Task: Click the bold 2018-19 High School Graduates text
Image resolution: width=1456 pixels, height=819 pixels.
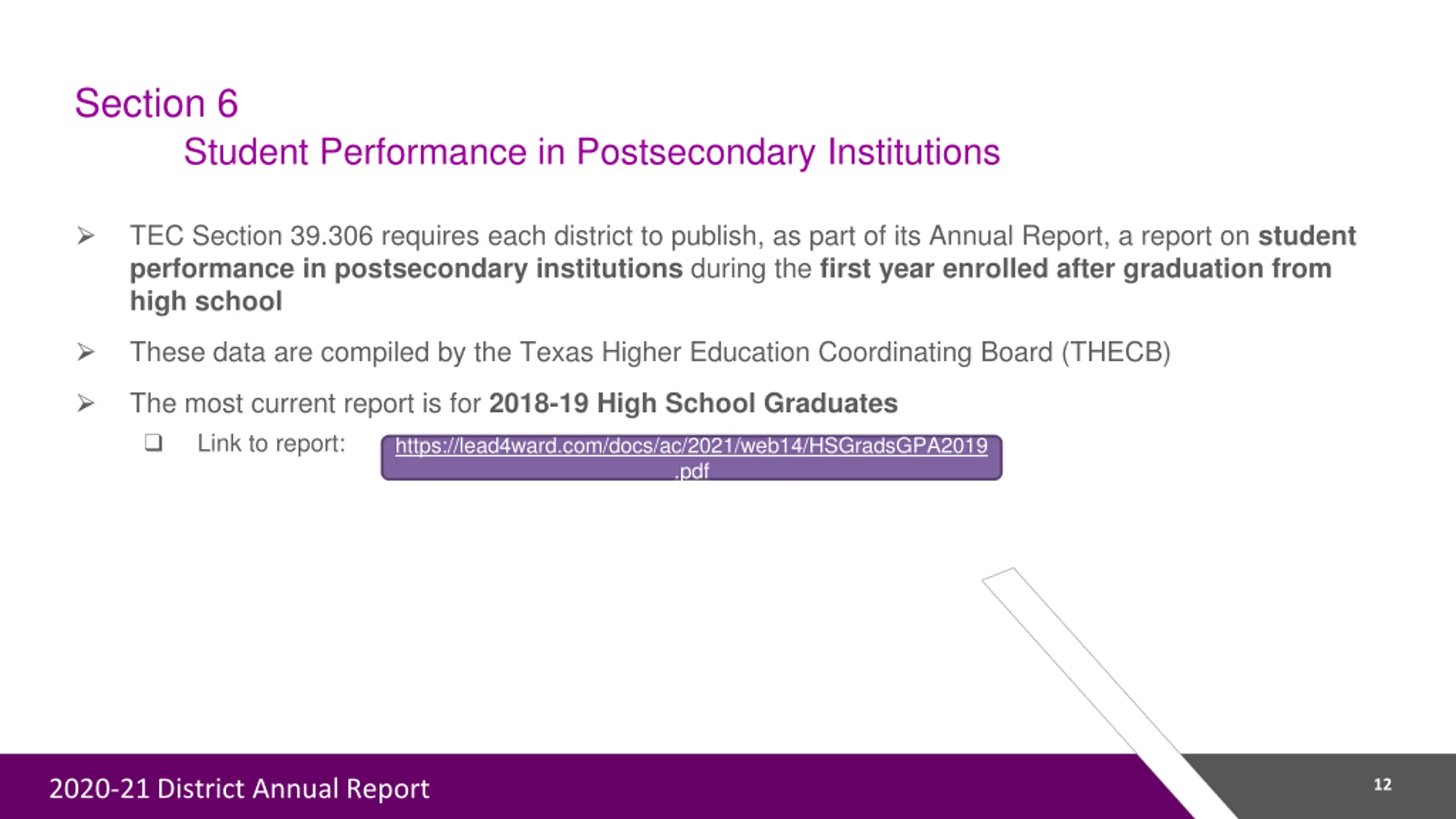Action: [x=693, y=403]
